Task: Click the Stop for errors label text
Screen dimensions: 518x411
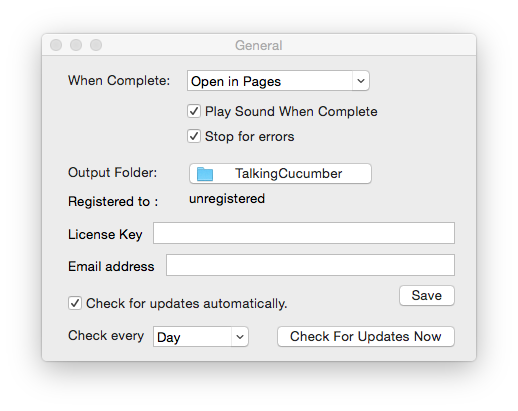Action: coord(249,136)
